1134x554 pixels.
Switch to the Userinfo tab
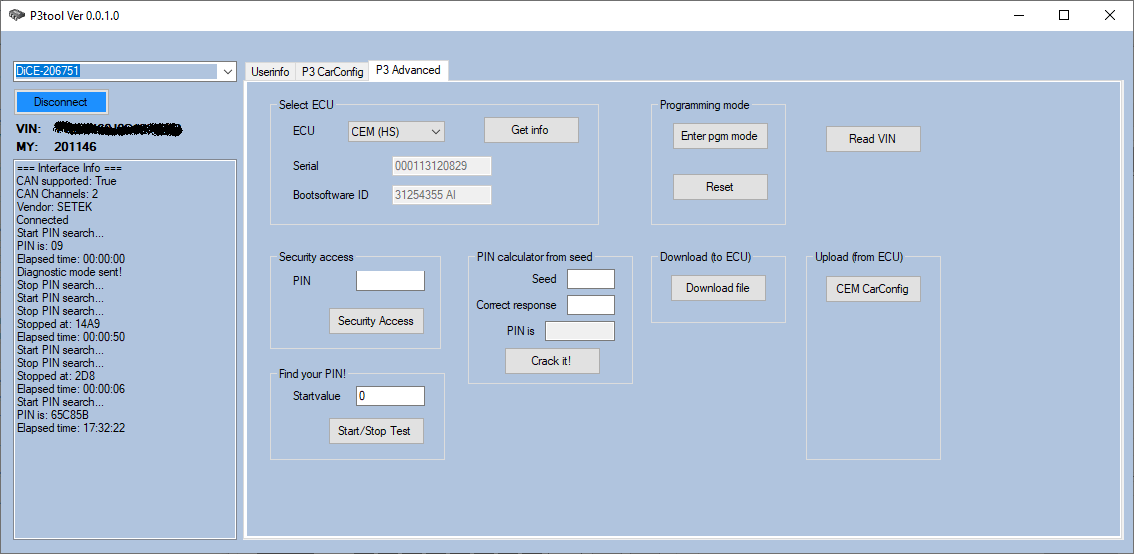pyautogui.click(x=270, y=72)
